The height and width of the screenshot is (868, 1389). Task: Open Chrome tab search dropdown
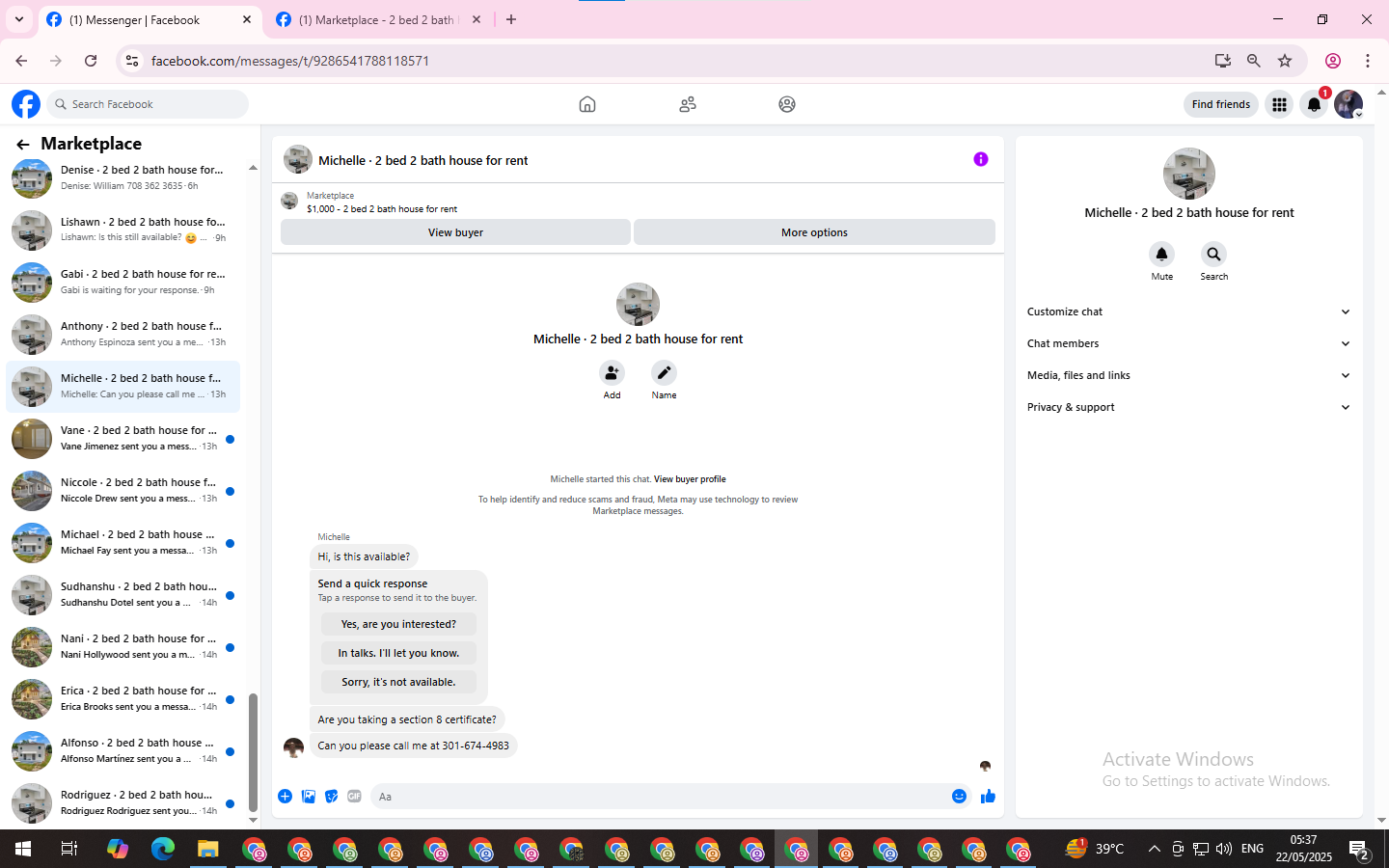point(18,19)
